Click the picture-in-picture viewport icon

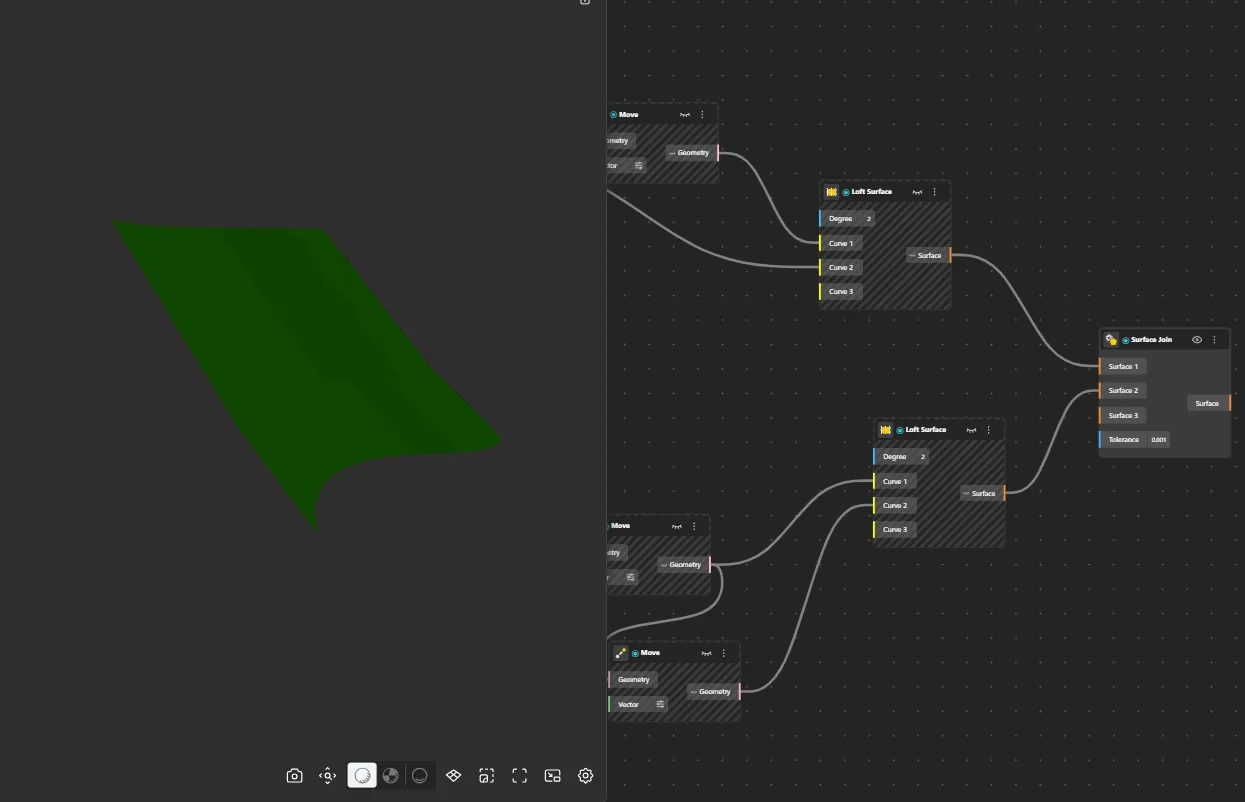pos(552,776)
